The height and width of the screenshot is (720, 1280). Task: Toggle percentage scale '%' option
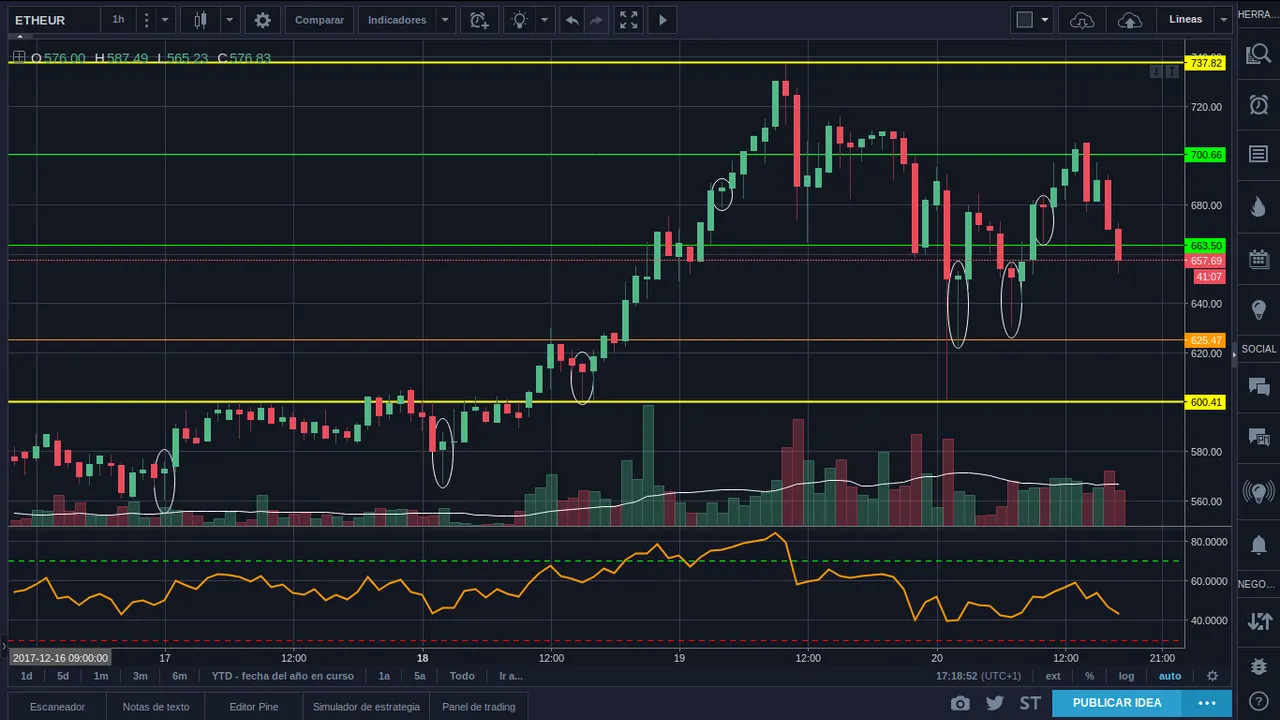tap(1090, 676)
